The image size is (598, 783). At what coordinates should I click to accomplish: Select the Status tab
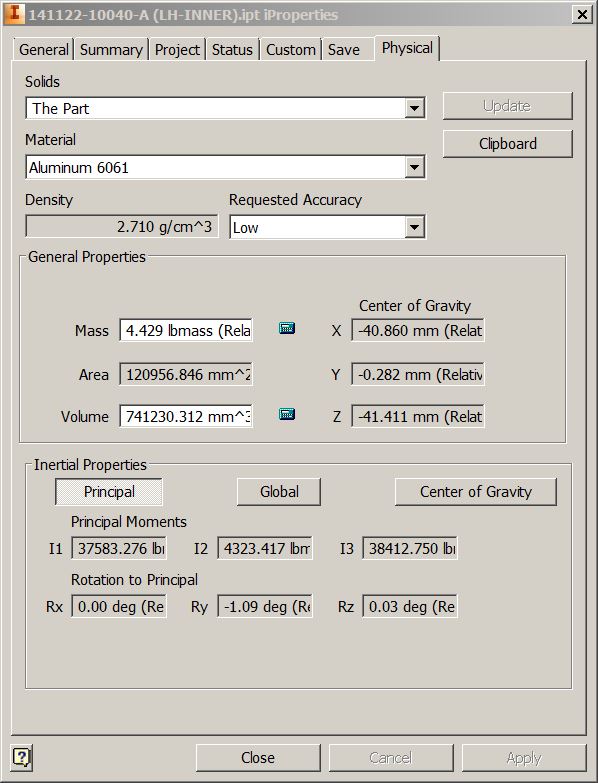click(x=232, y=49)
